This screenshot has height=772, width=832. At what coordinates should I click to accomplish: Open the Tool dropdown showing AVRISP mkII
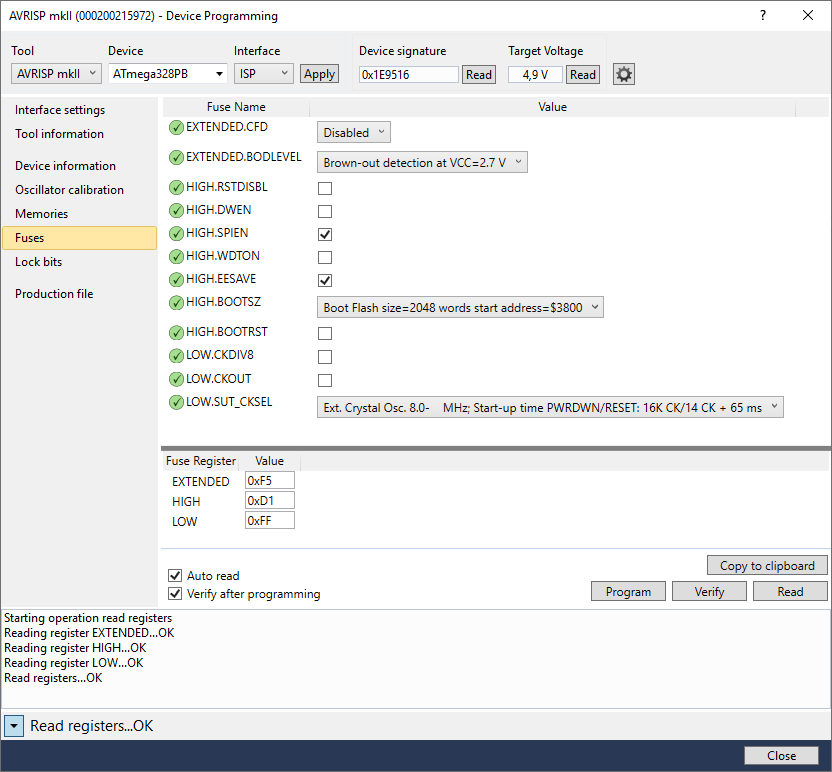pyautogui.click(x=56, y=74)
